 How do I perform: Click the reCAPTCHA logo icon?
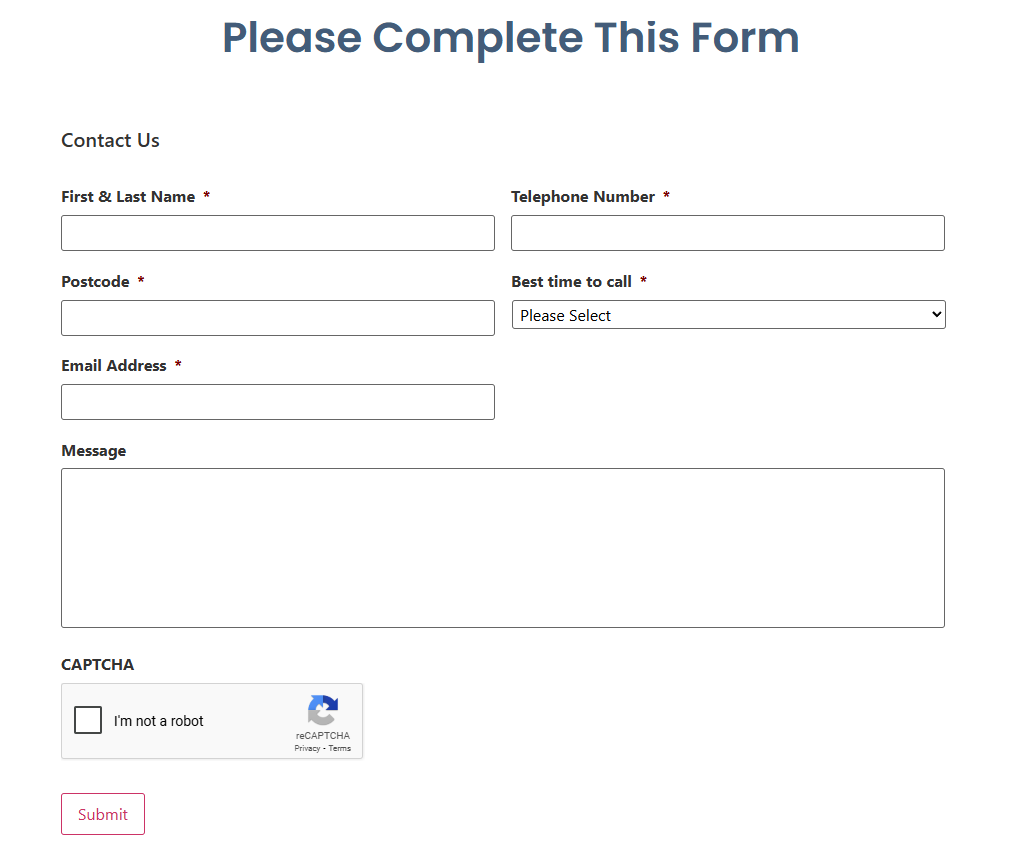[322, 710]
